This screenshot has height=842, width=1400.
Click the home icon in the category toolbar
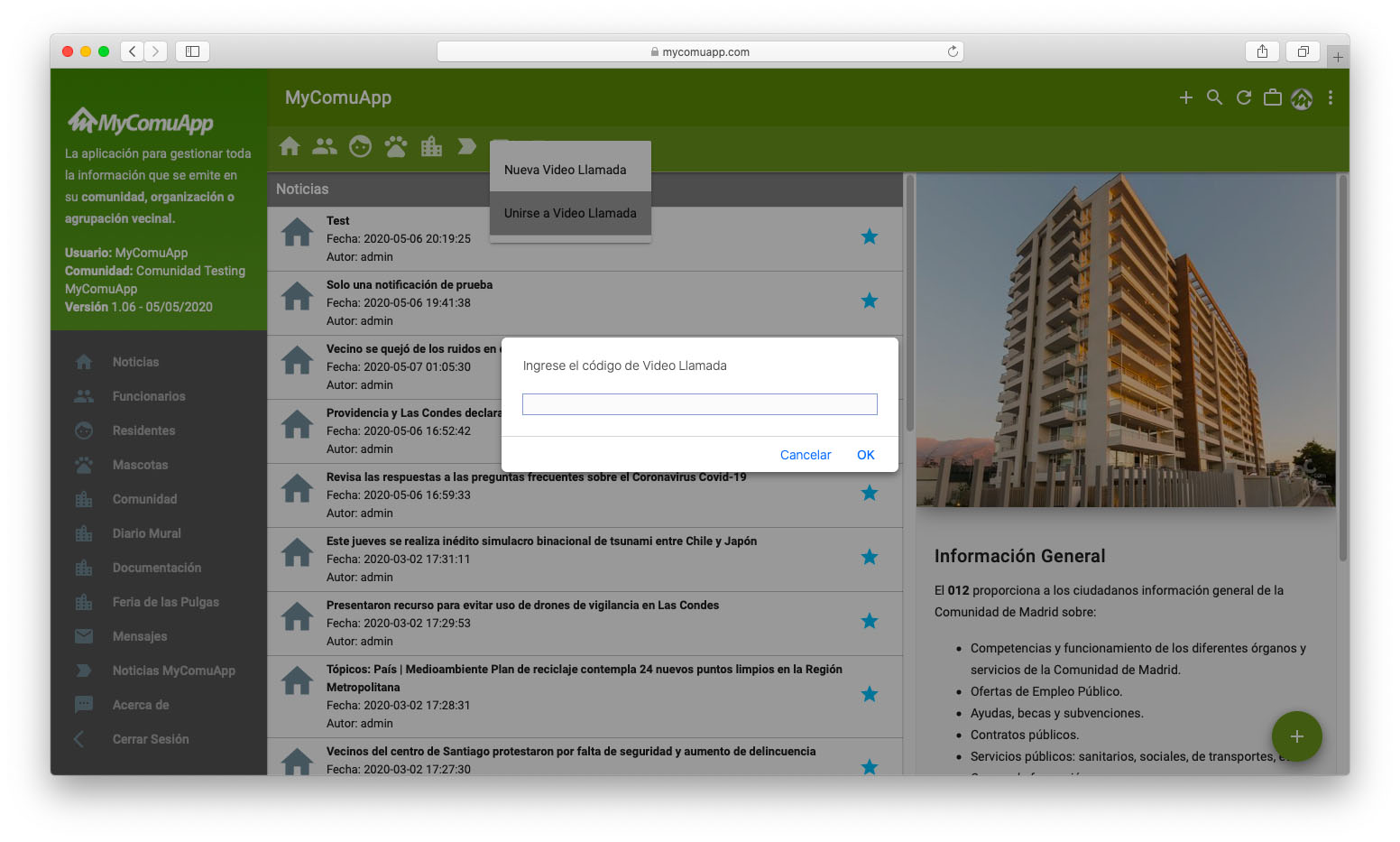tap(290, 146)
